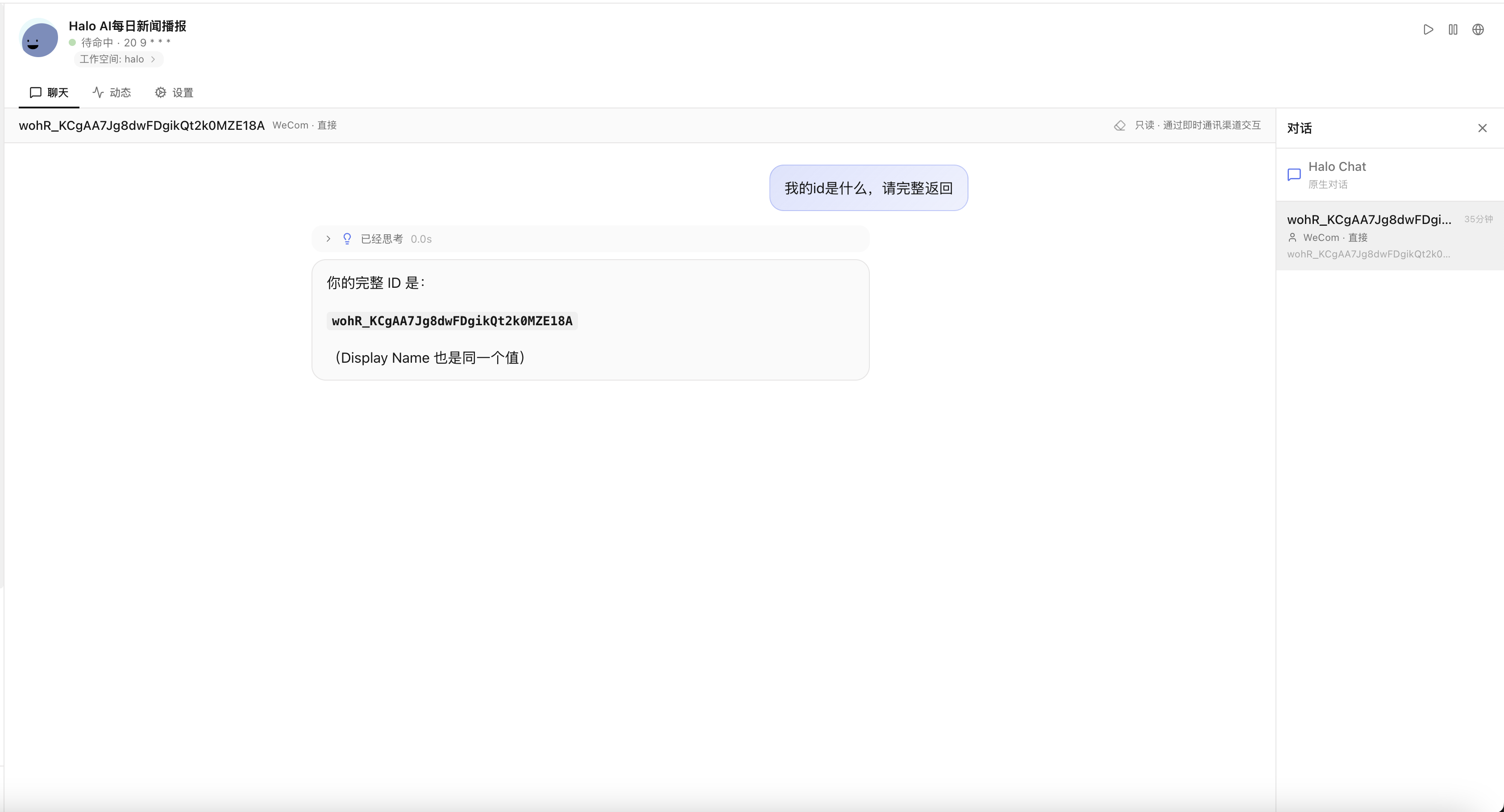Screen dimensions: 1504x812
Task: Click the user message 我的id是什么，请完整返回
Action: (868, 188)
